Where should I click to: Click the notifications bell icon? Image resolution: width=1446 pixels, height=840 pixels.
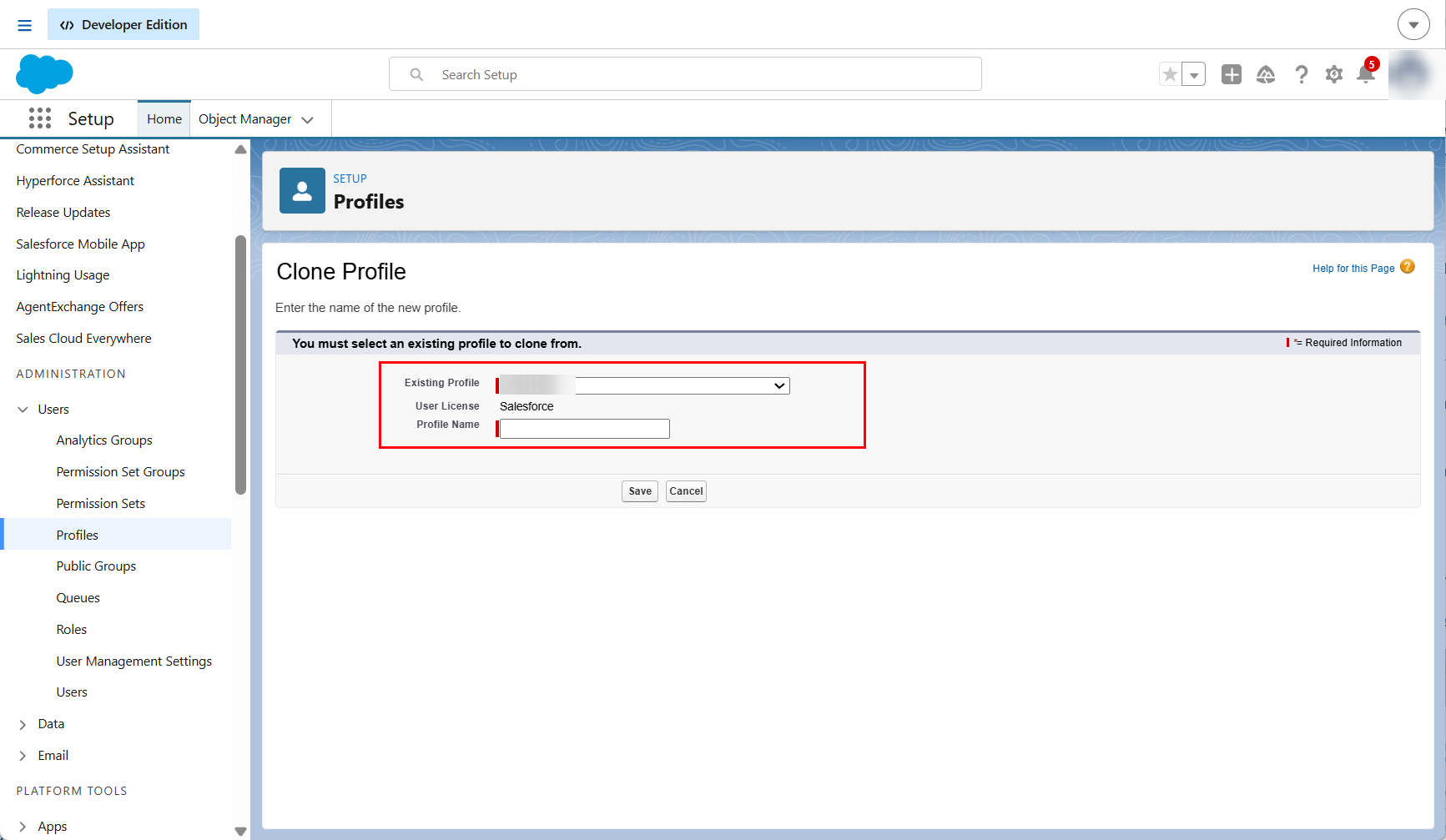1366,74
